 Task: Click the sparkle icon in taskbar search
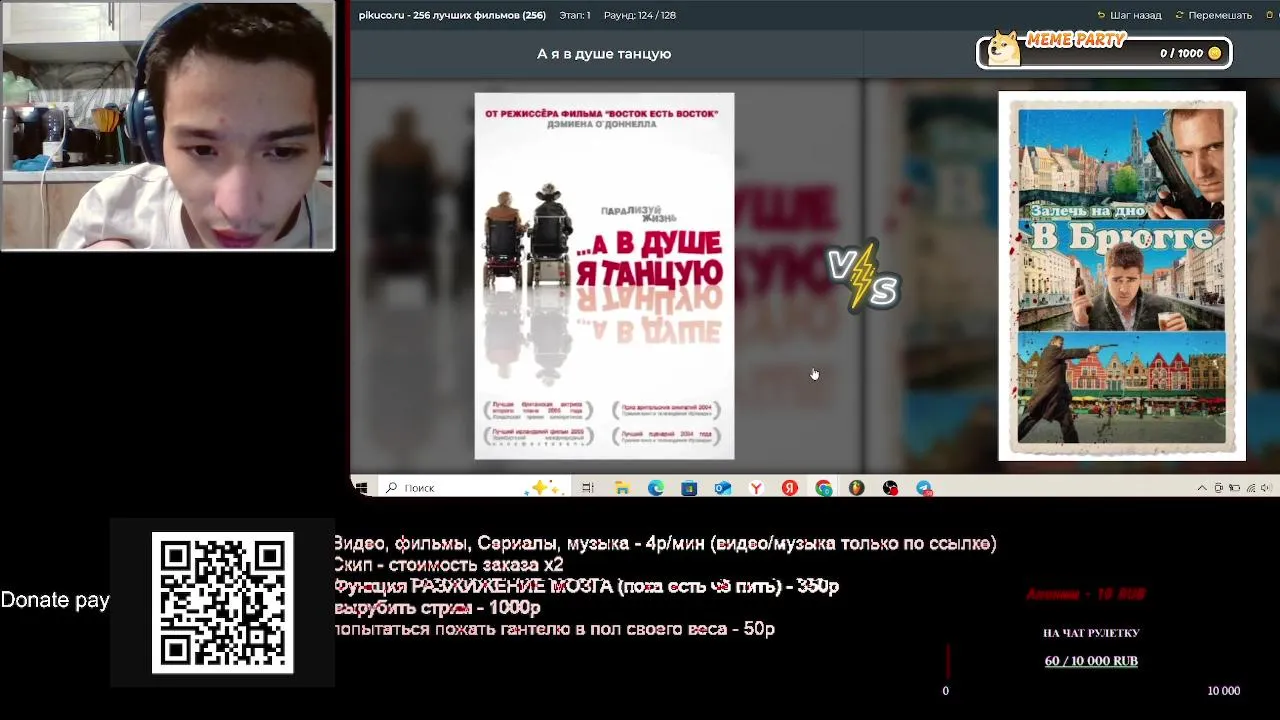pos(546,488)
